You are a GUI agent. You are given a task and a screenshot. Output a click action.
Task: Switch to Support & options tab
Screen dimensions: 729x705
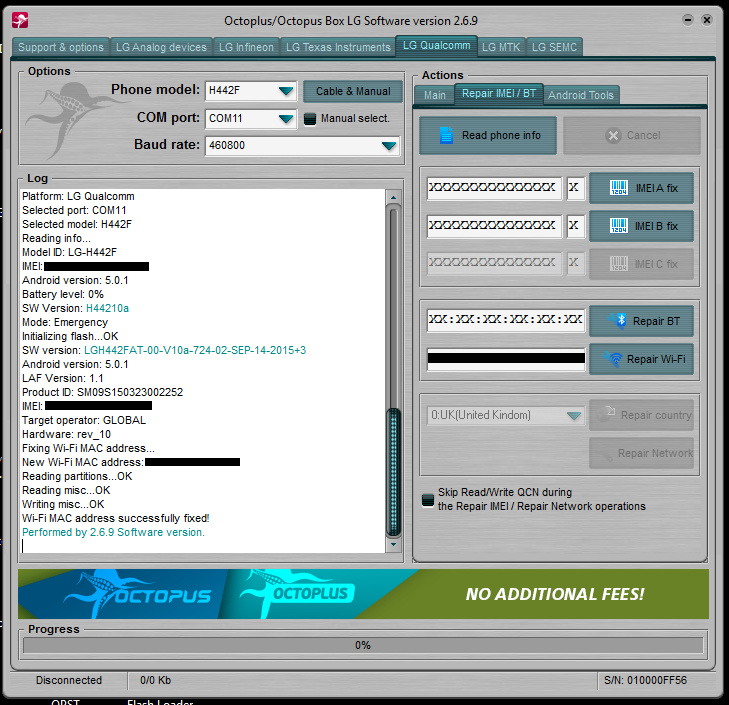coord(61,47)
